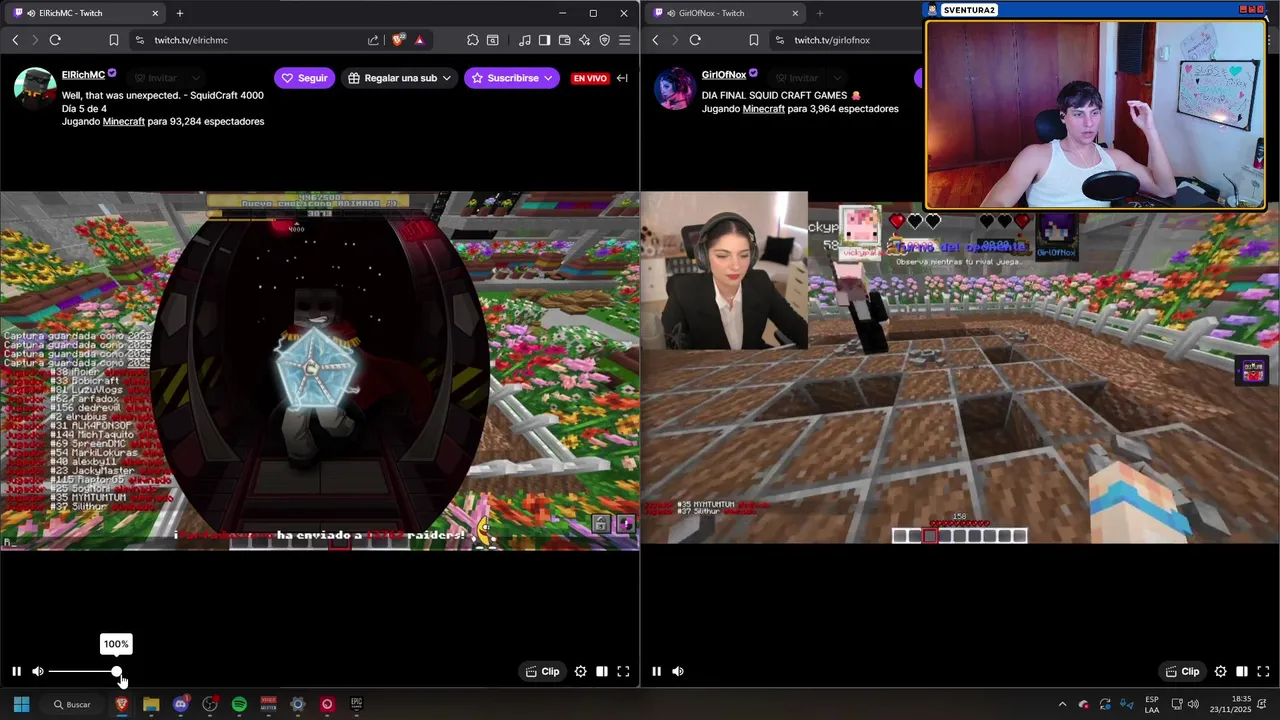Open the Minecraft category link under ElRichMC
The width and height of the screenshot is (1280, 720).
click(x=124, y=121)
